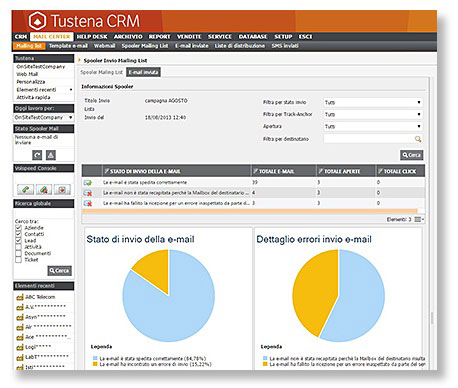
Task: Open the REPORT menu
Action: (159, 36)
